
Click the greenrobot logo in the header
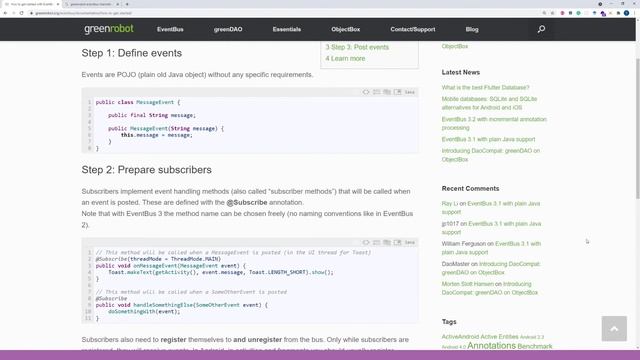click(109, 29)
